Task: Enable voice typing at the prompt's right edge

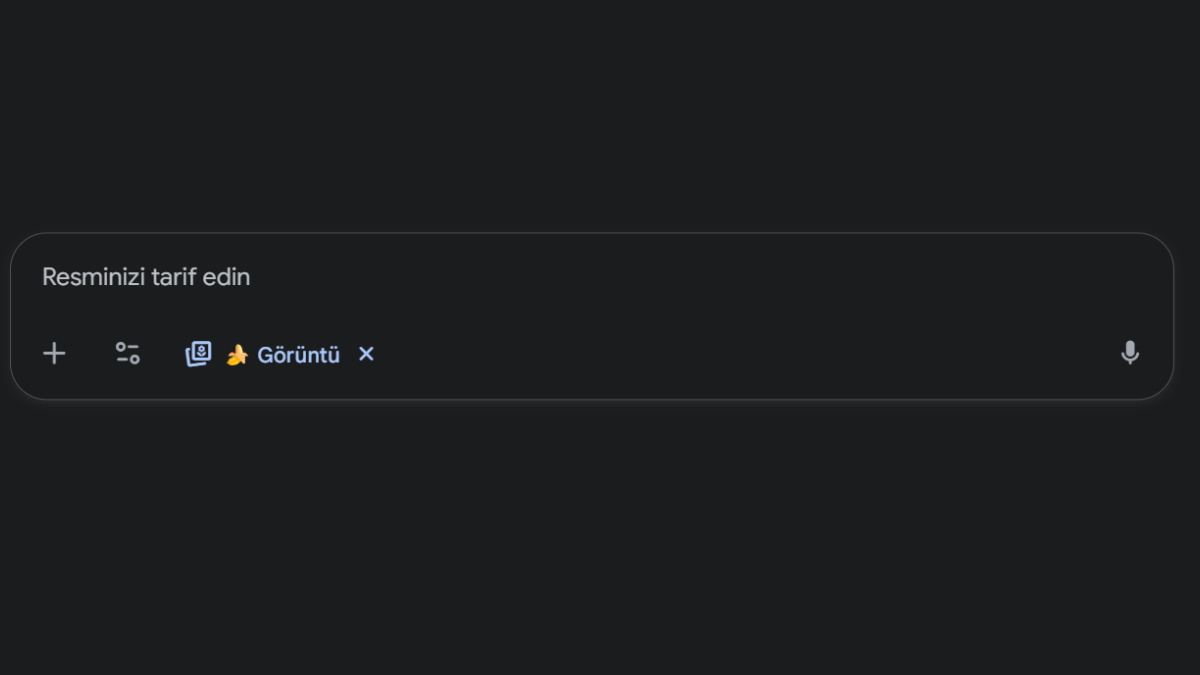Action: click(x=1130, y=353)
